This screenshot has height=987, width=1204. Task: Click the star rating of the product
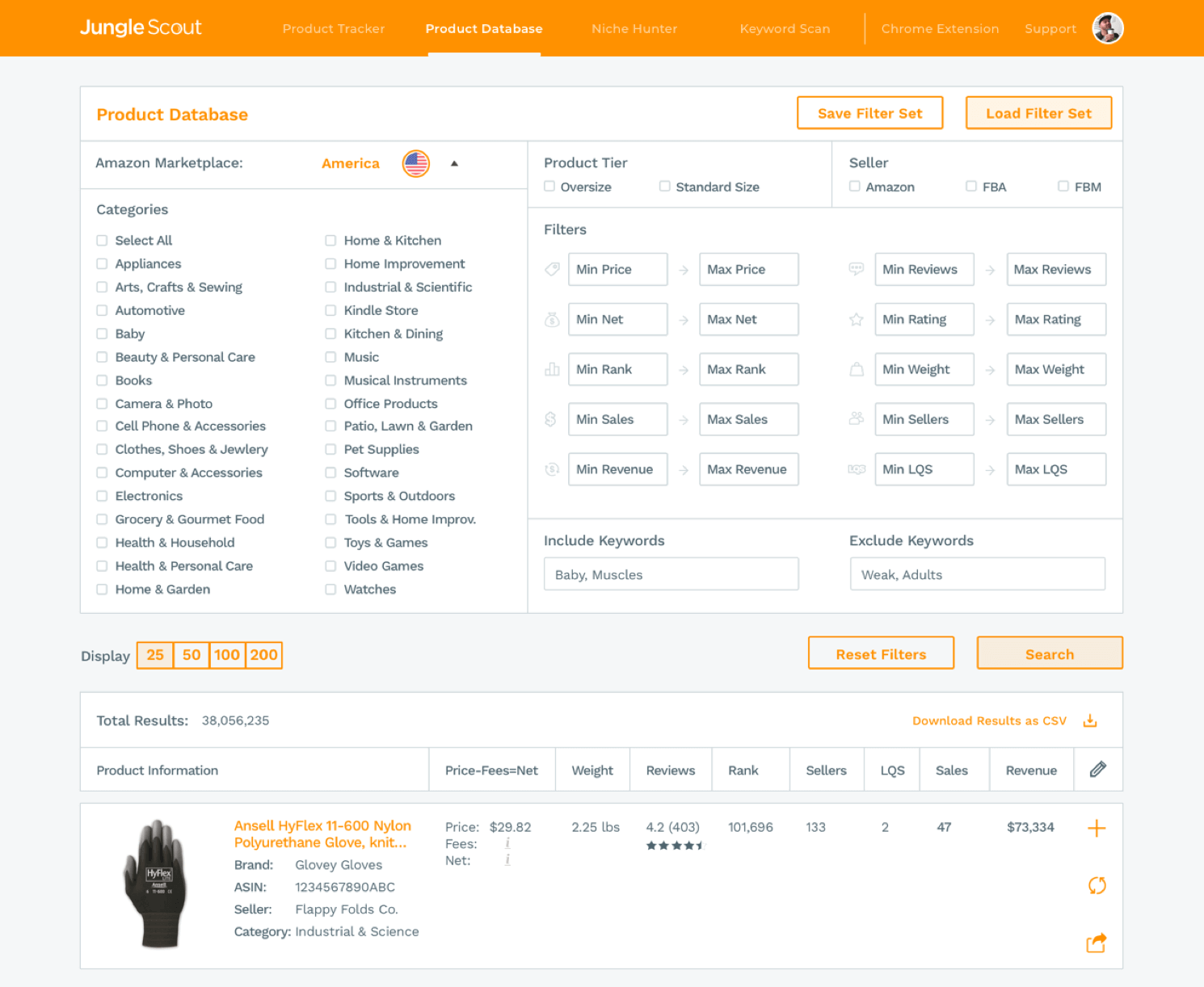pos(676,846)
